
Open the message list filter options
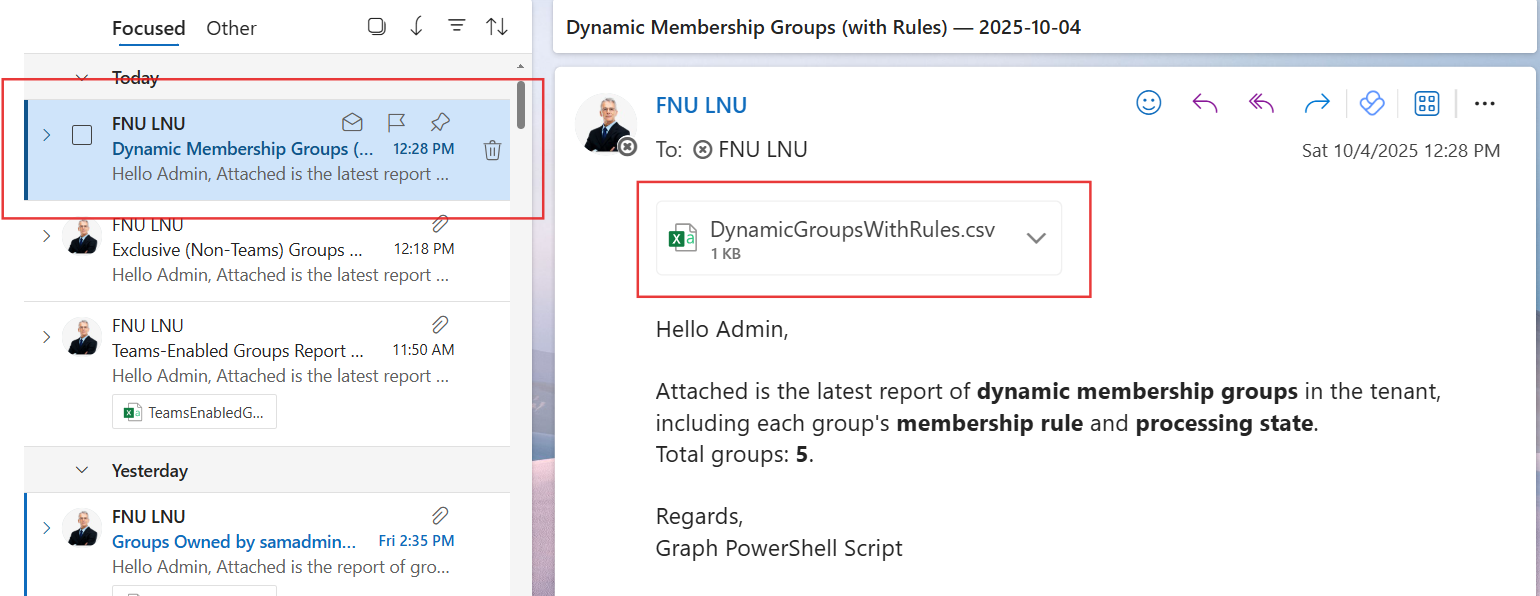tap(457, 27)
